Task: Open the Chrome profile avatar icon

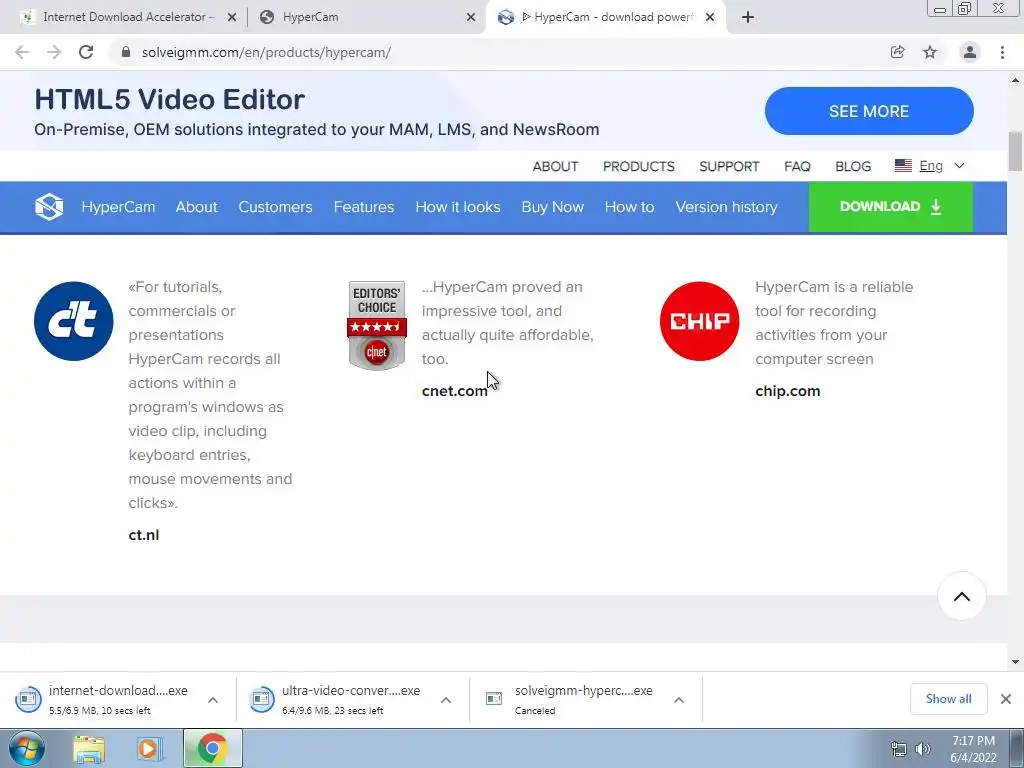Action: tap(970, 52)
